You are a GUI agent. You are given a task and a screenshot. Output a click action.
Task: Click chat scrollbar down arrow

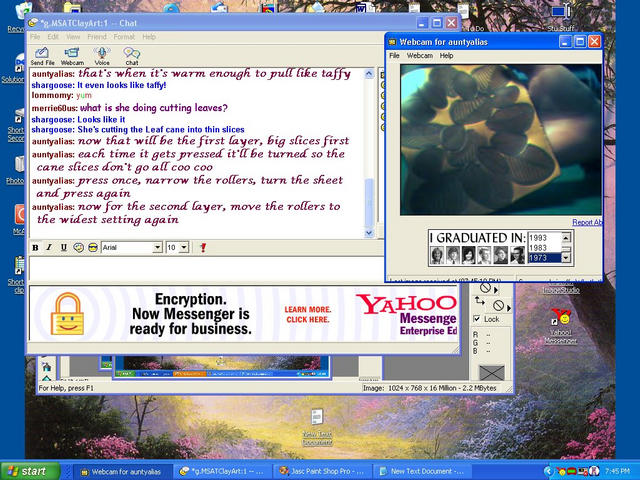pyautogui.click(x=369, y=233)
